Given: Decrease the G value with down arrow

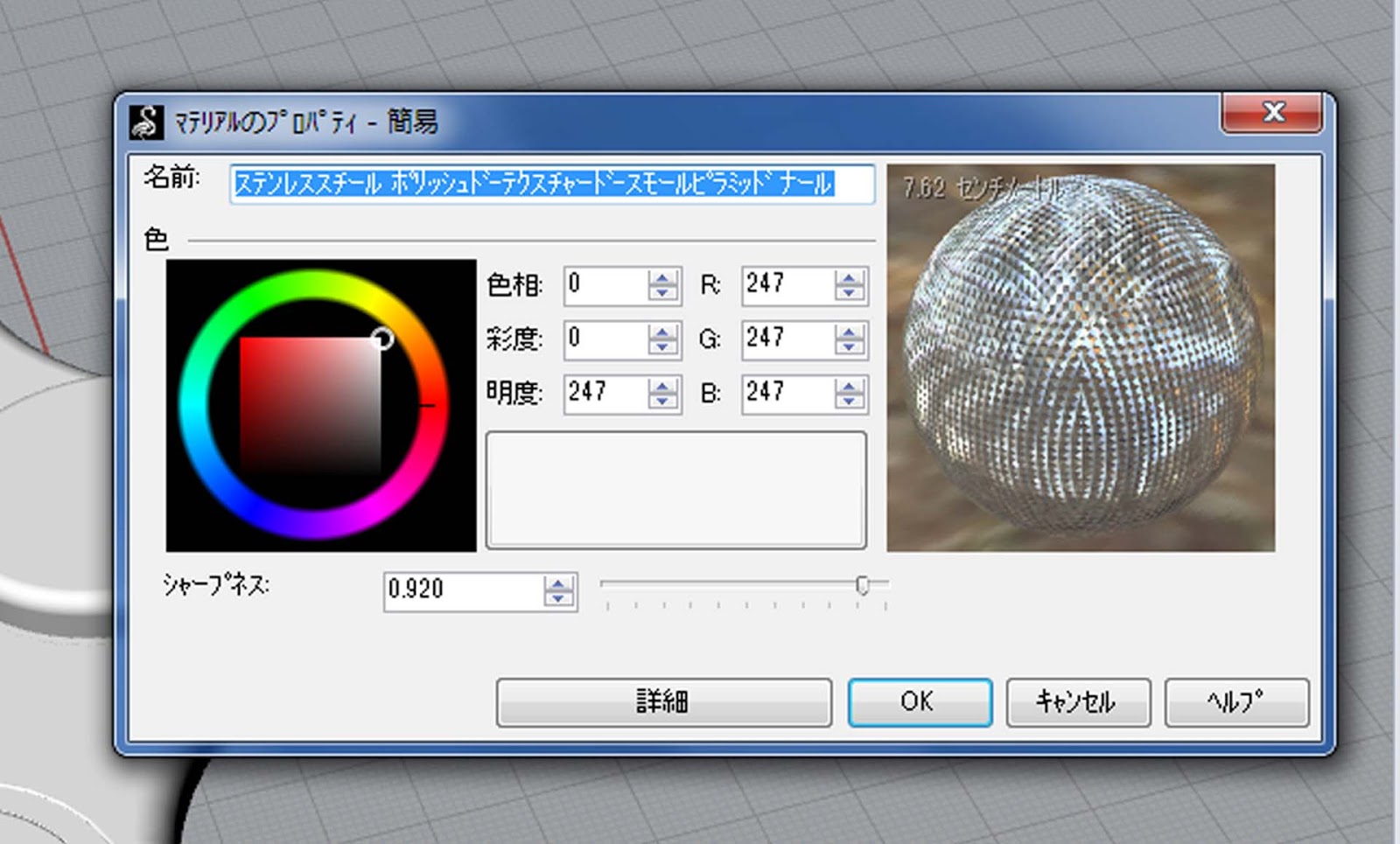Looking at the screenshot, I should pyautogui.click(x=849, y=348).
